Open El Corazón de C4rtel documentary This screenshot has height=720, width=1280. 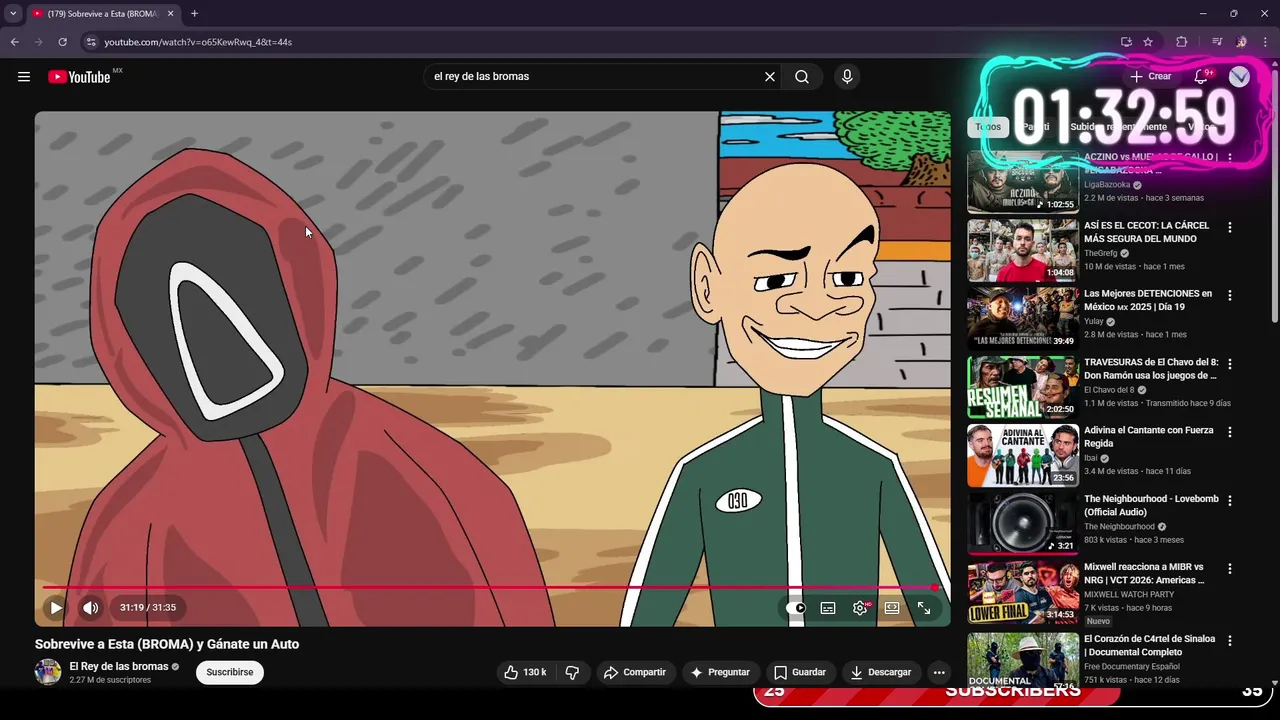point(1150,645)
